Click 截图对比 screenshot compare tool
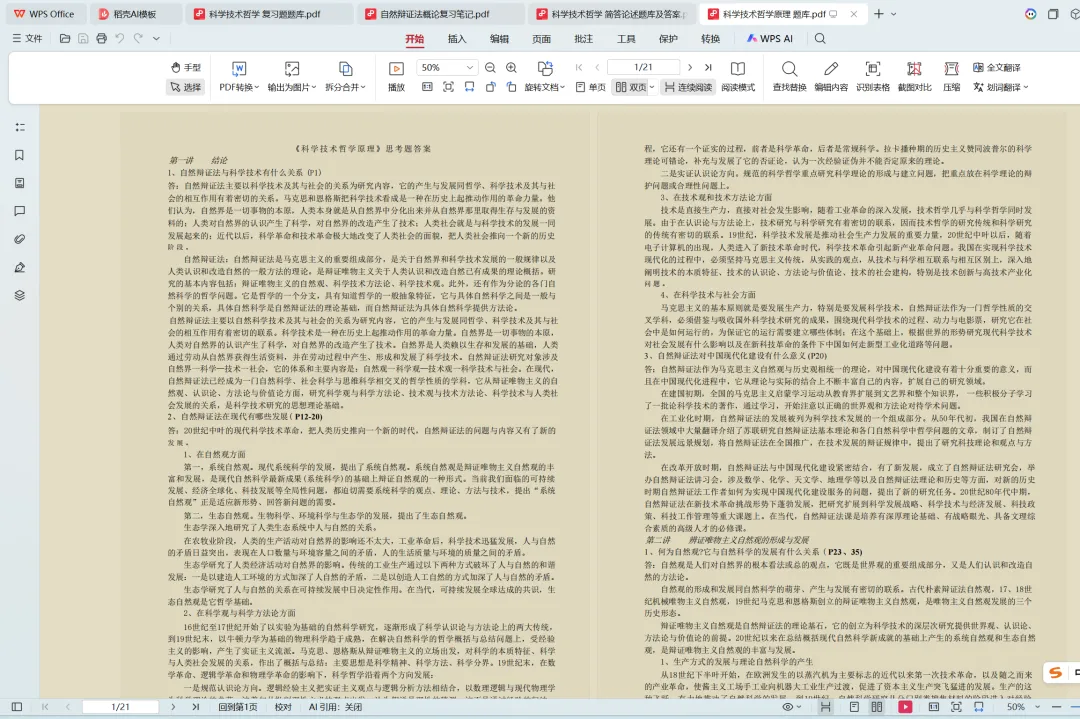This screenshot has width=1080, height=719. click(914, 76)
